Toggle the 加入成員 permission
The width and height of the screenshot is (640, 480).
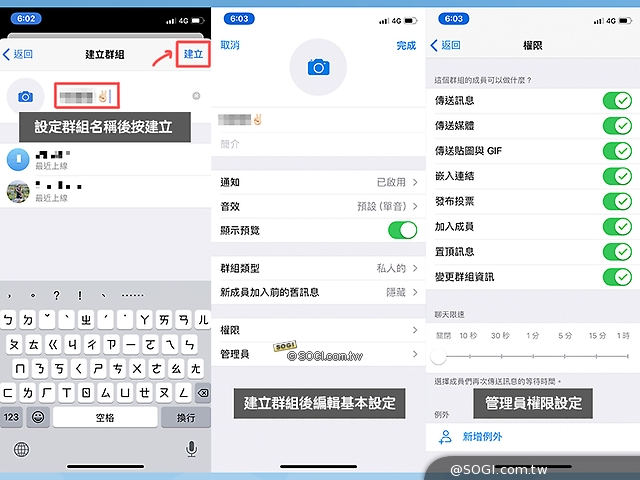[617, 227]
